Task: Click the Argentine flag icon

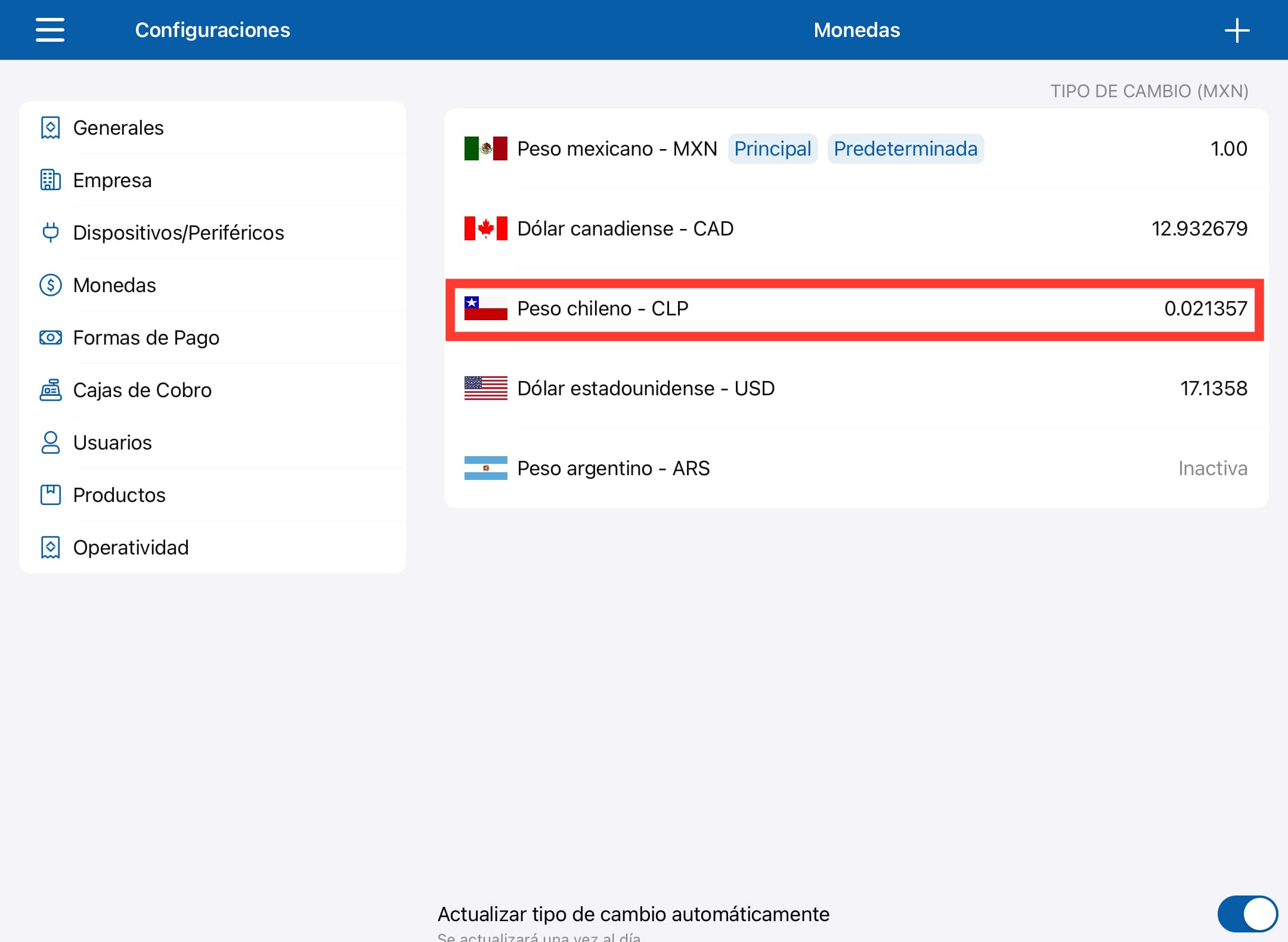Action: coord(486,468)
